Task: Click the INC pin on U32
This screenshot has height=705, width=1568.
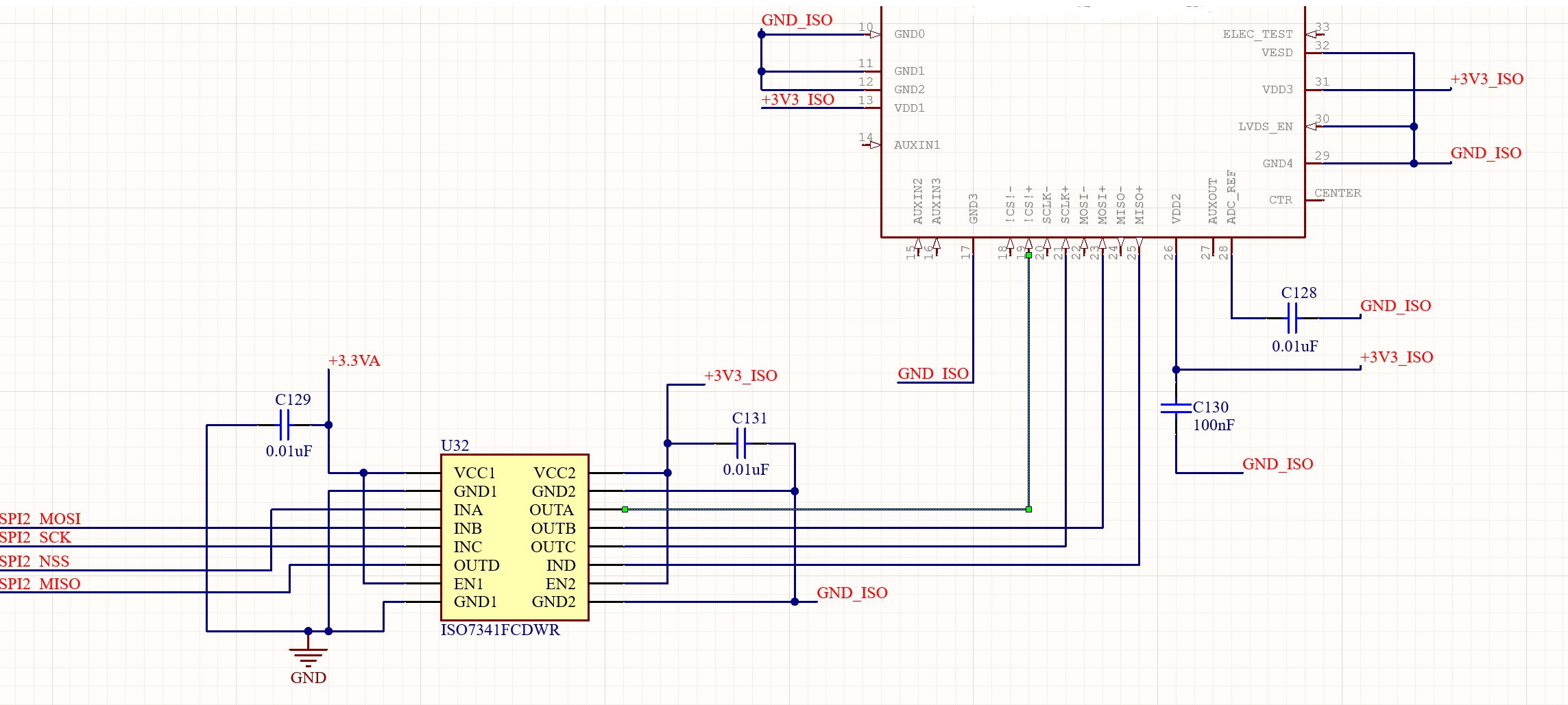Action: (x=468, y=547)
